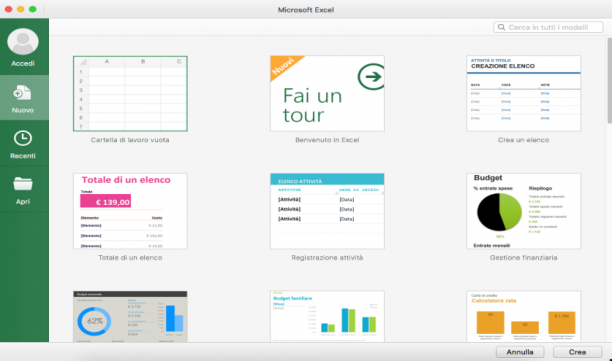612x361 pixels.
Task: Select the Nuovo sidebar icon
Action: point(22,93)
